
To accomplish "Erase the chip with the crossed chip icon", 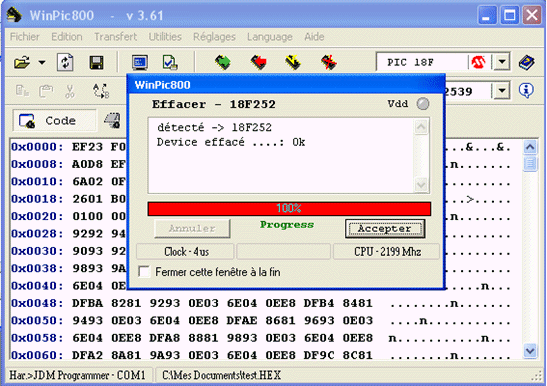I will (328, 63).
